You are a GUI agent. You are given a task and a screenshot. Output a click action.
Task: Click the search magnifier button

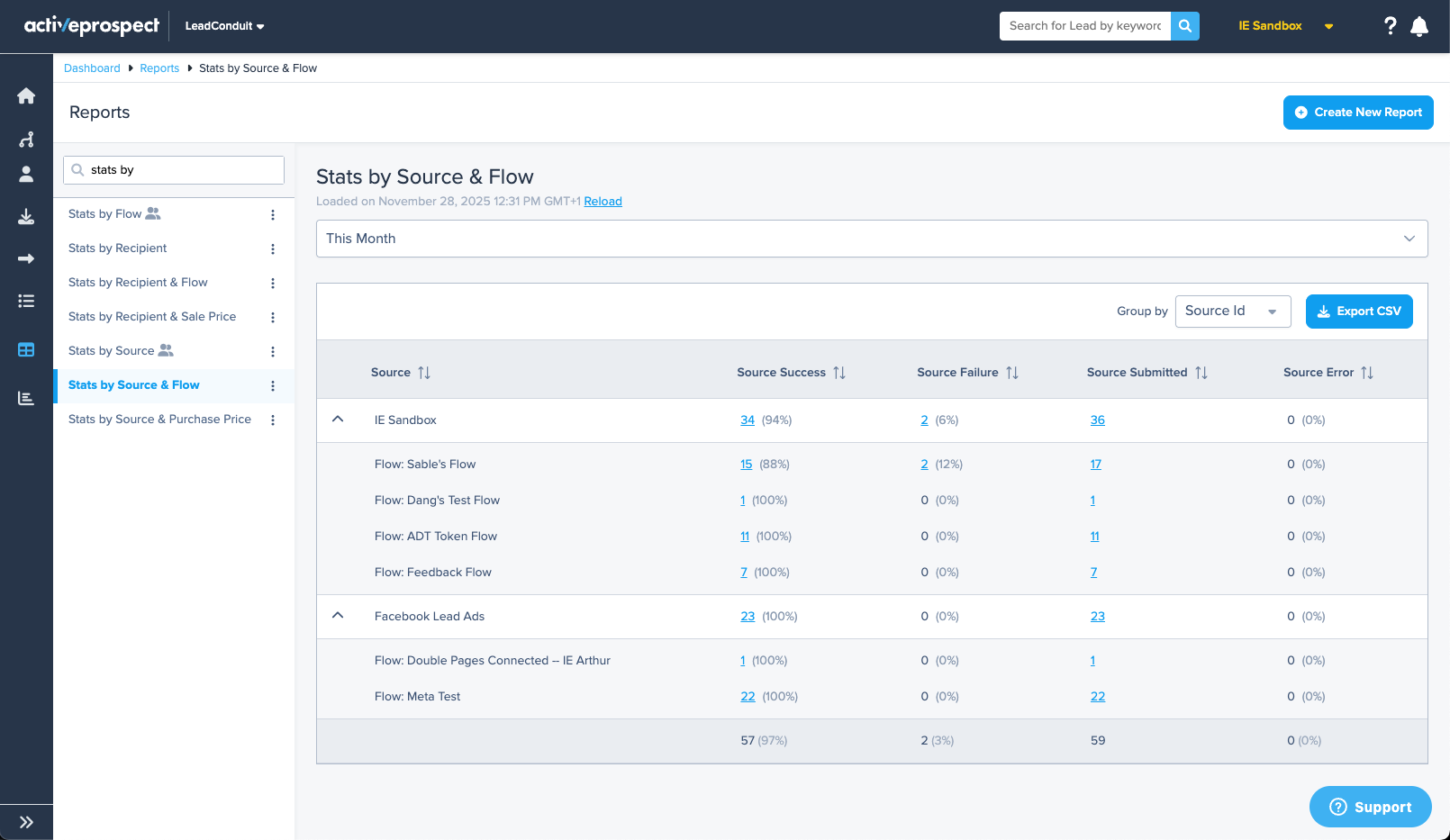coord(1185,26)
